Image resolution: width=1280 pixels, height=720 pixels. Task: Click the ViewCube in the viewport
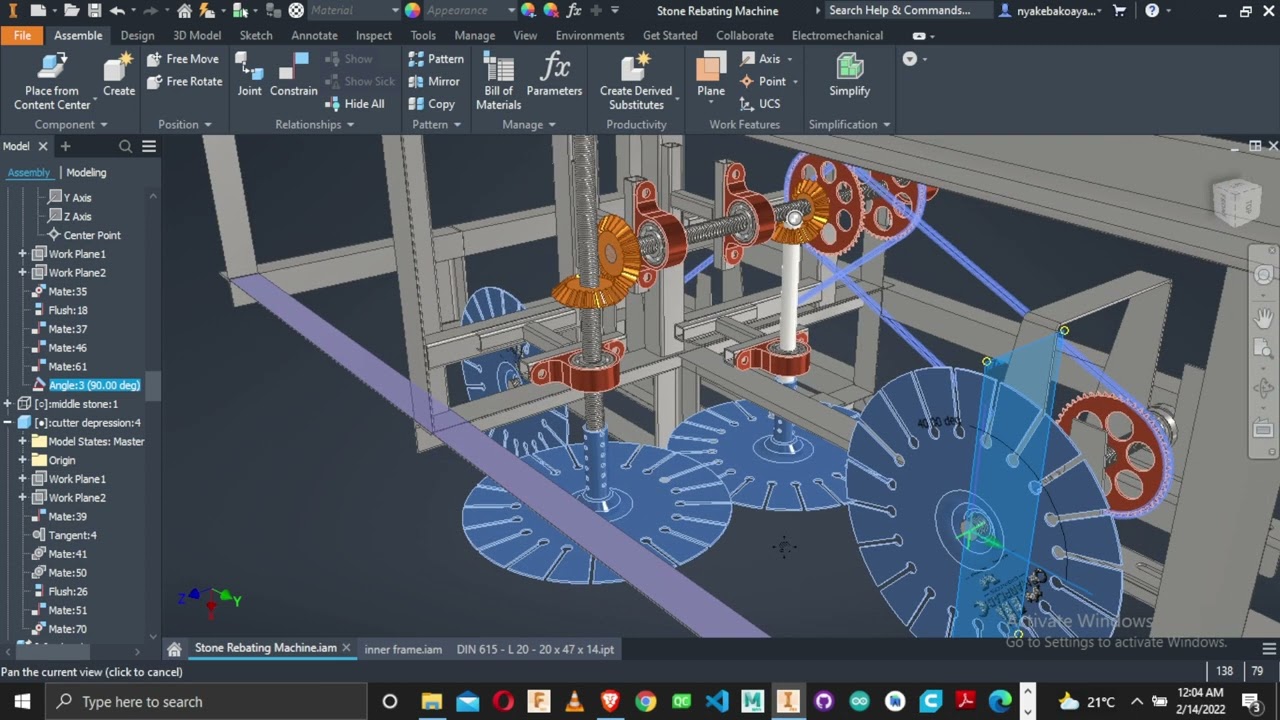(x=1237, y=201)
